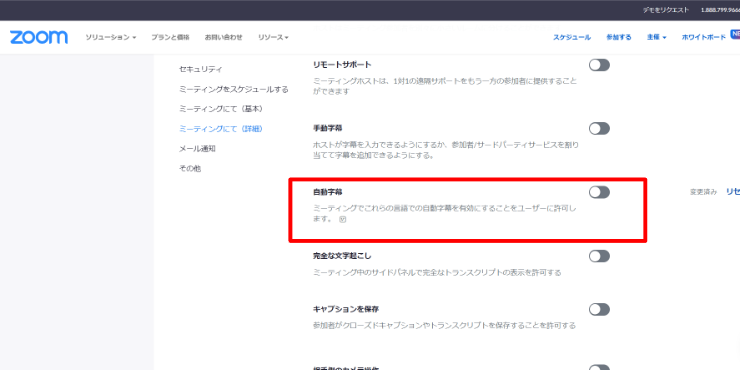Image resolution: width=740 pixels, height=370 pixels.
Task: Click the 自動字幕 heading
Action: [328, 192]
